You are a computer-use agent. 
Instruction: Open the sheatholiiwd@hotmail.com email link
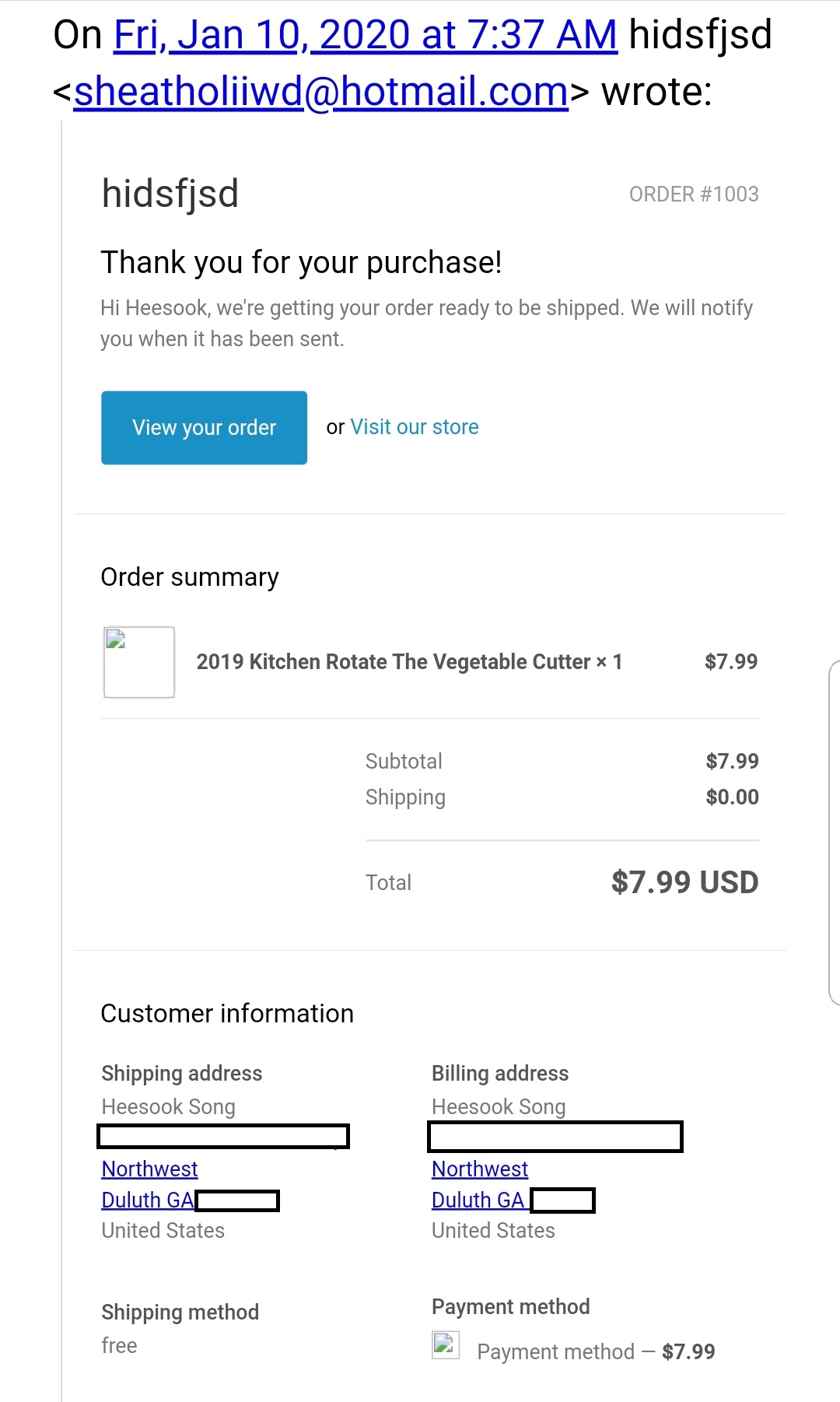[321, 92]
